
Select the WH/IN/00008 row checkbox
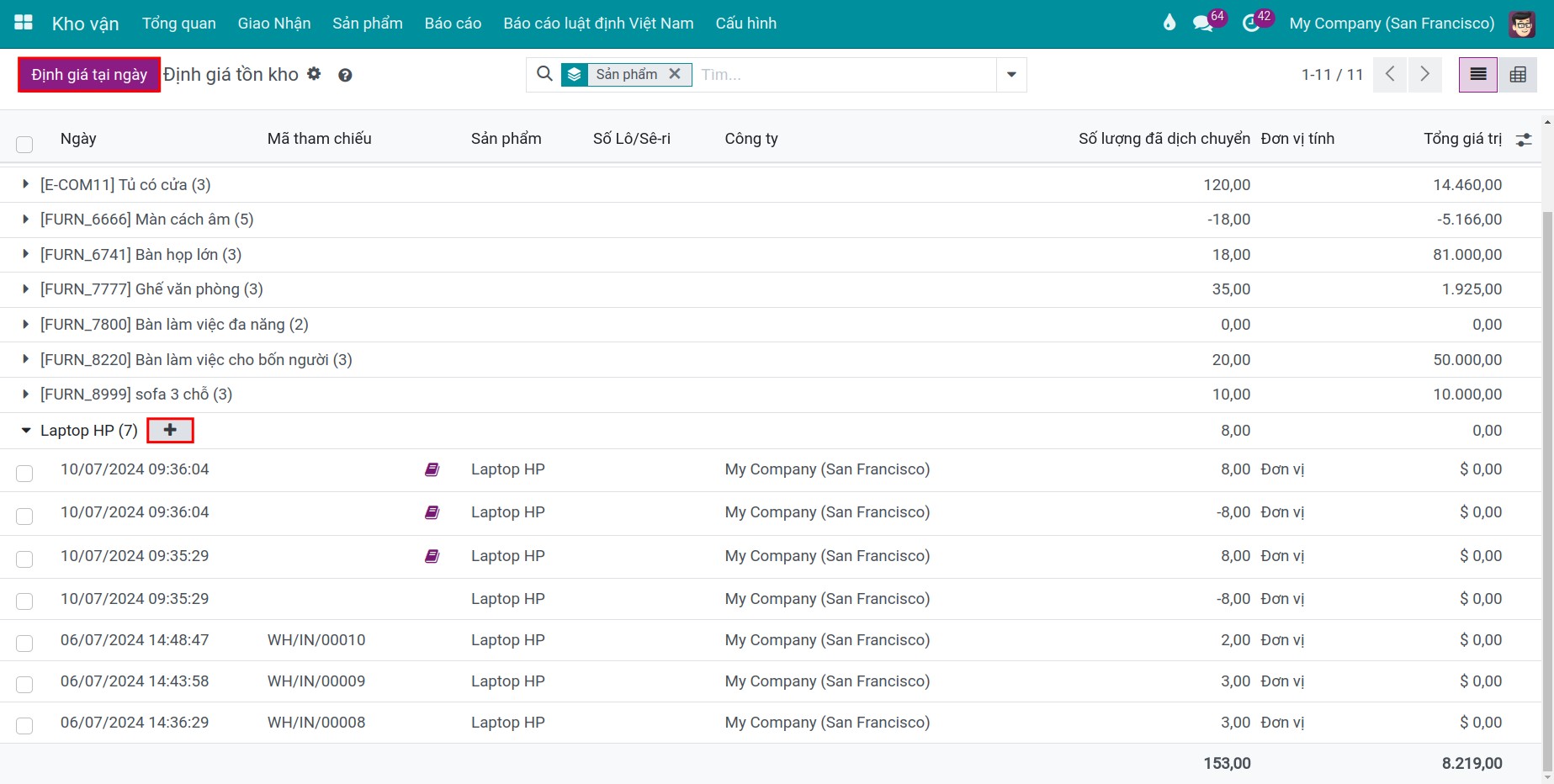tap(24, 726)
